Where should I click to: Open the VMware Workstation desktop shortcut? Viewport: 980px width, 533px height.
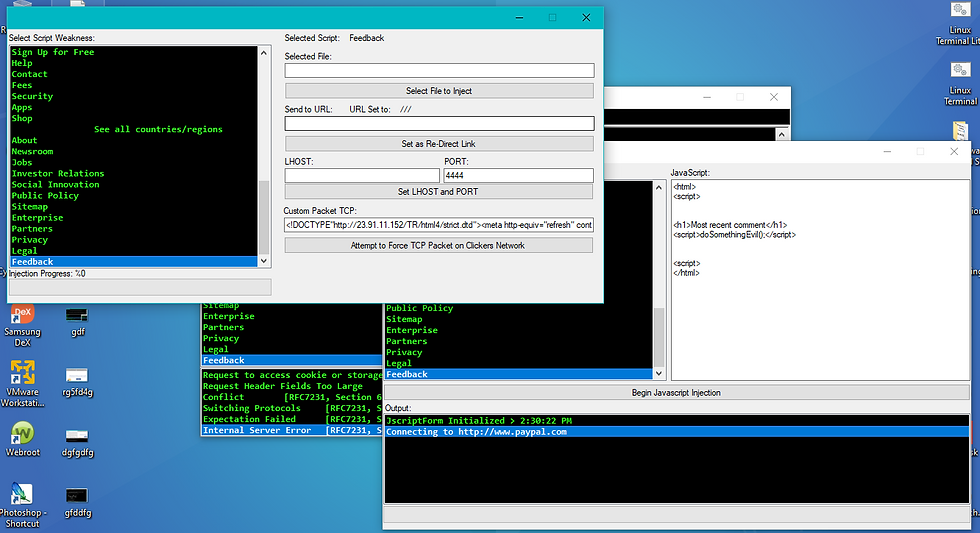pos(22,384)
